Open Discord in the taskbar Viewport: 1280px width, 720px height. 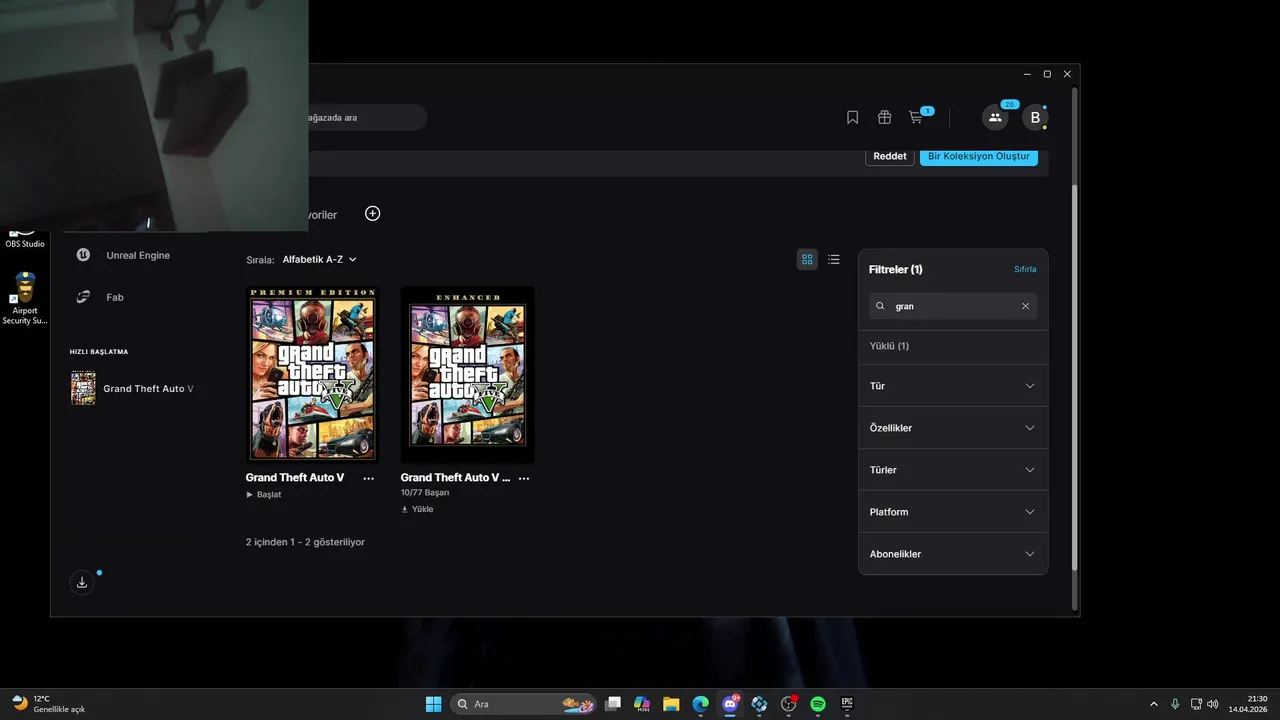[730, 704]
